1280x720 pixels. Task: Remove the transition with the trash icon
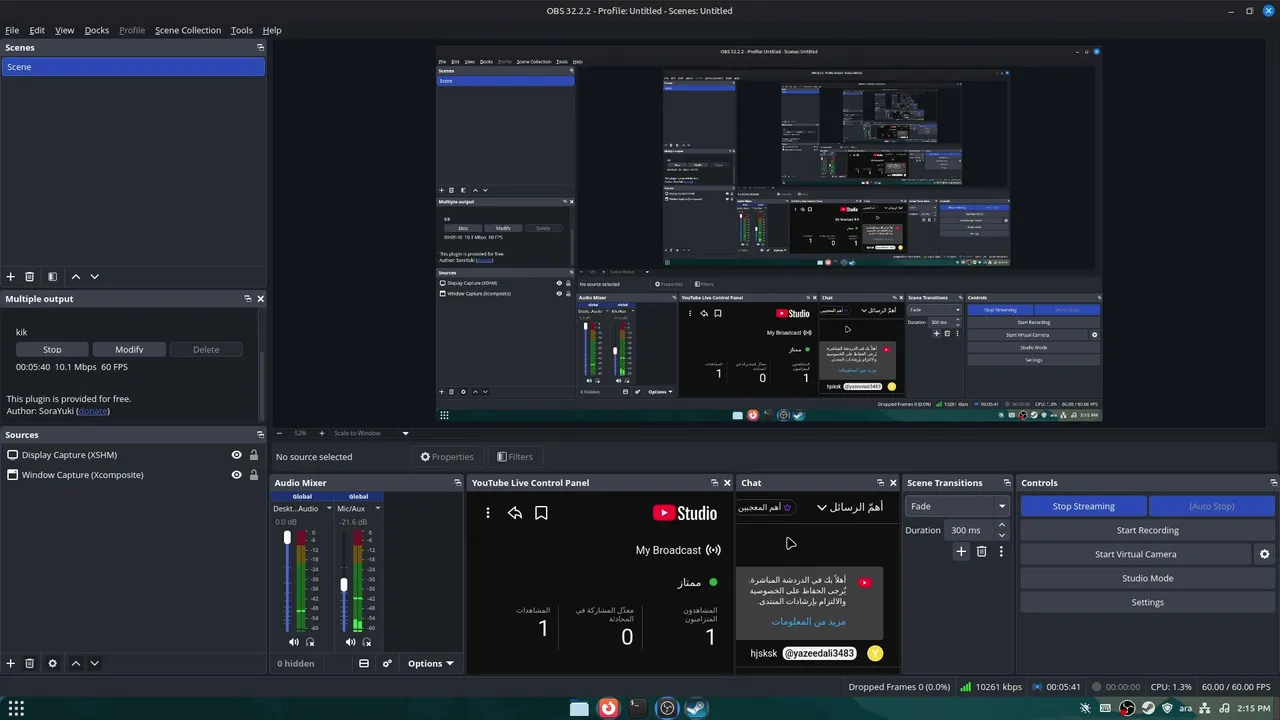pos(981,551)
